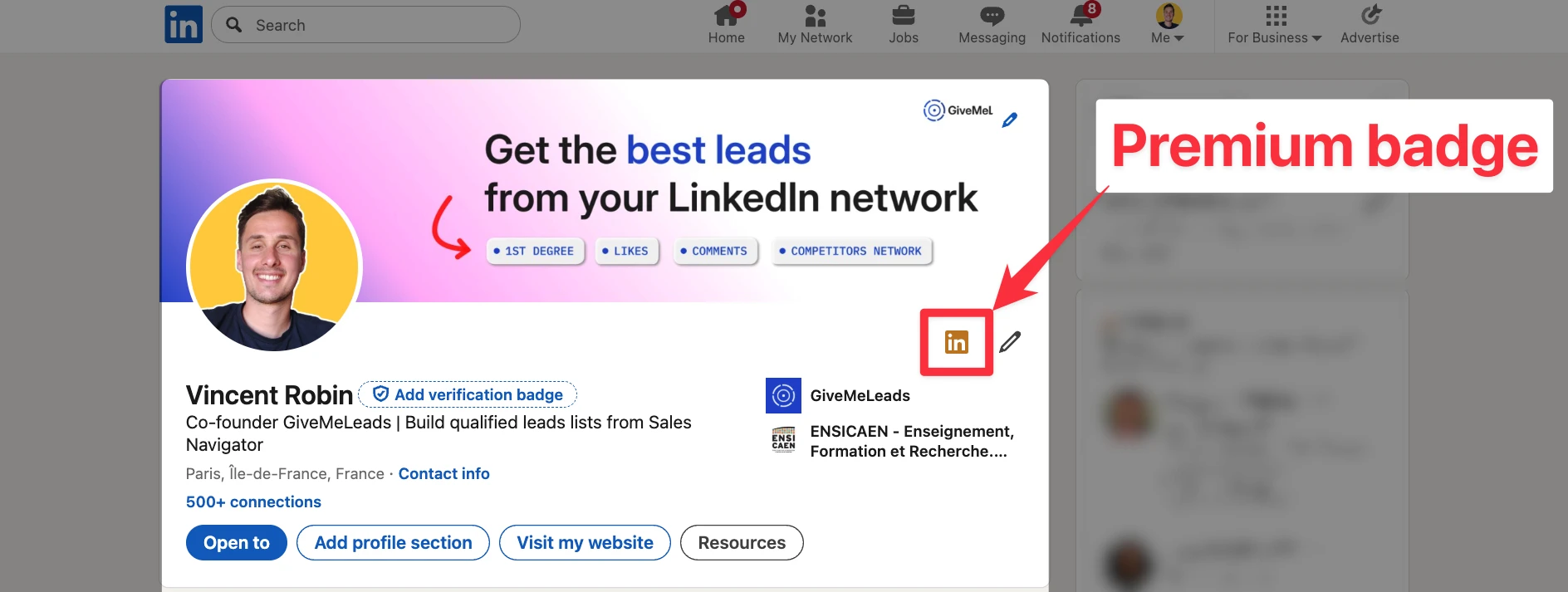
Task: Focus the Search input field
Action: click(x=365, y=25)
